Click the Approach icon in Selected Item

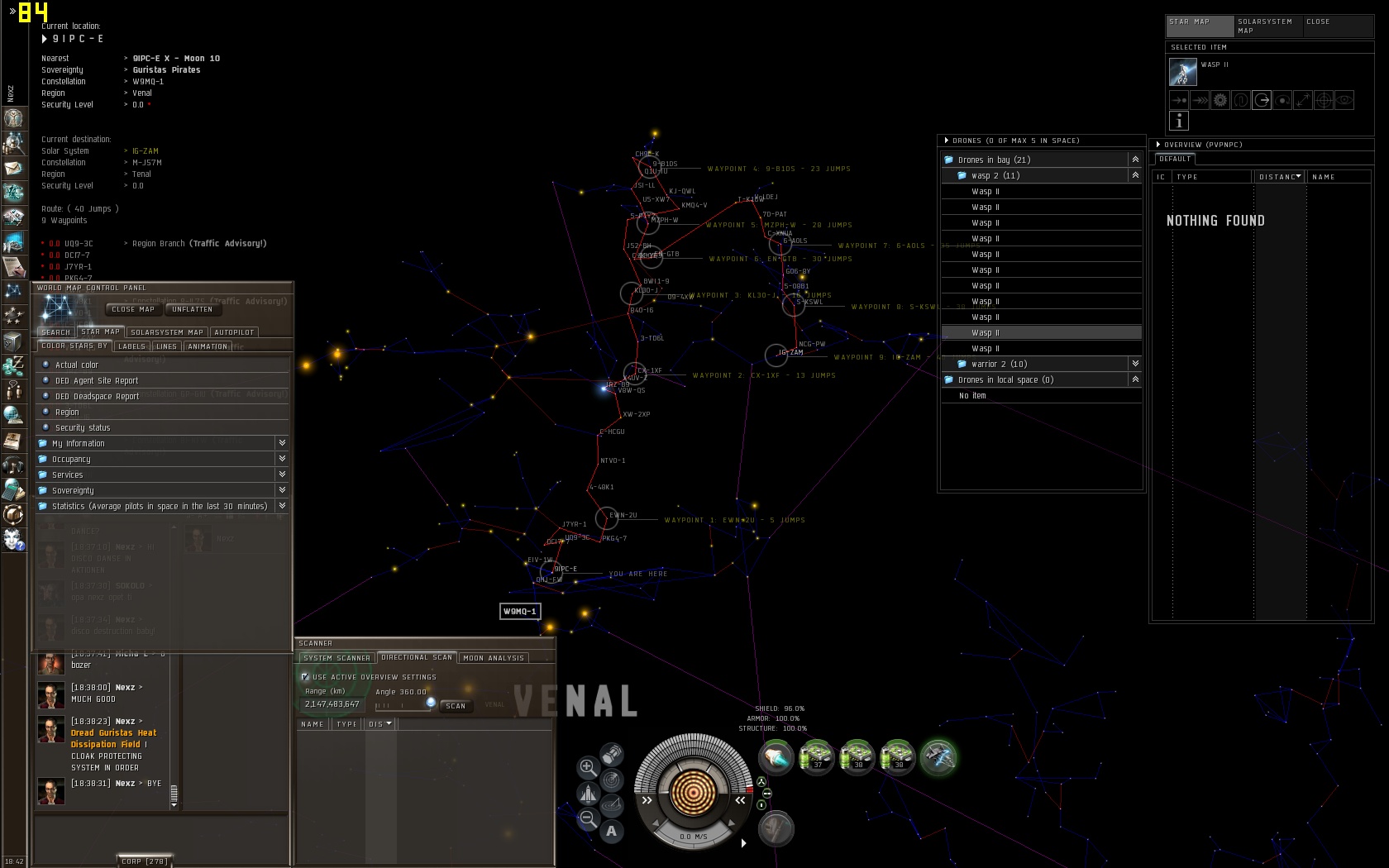pos(1179,100)
